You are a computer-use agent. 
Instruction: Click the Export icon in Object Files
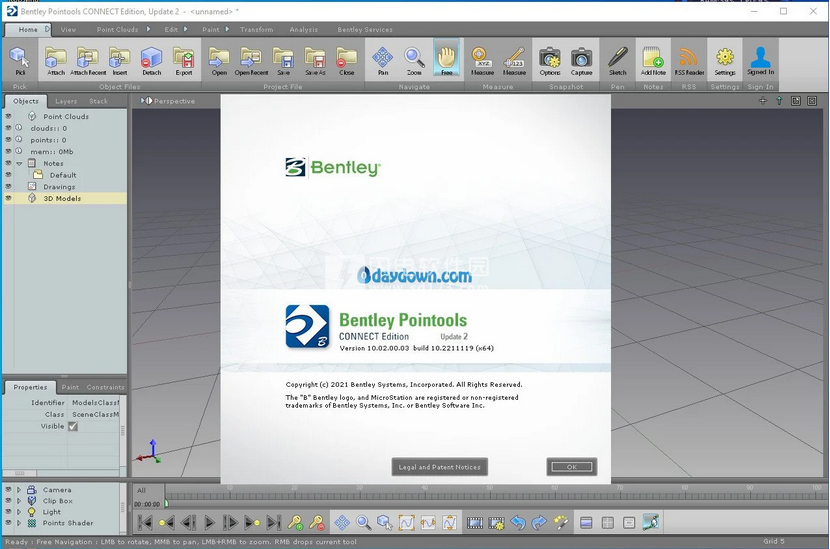[x=184, y=60]
